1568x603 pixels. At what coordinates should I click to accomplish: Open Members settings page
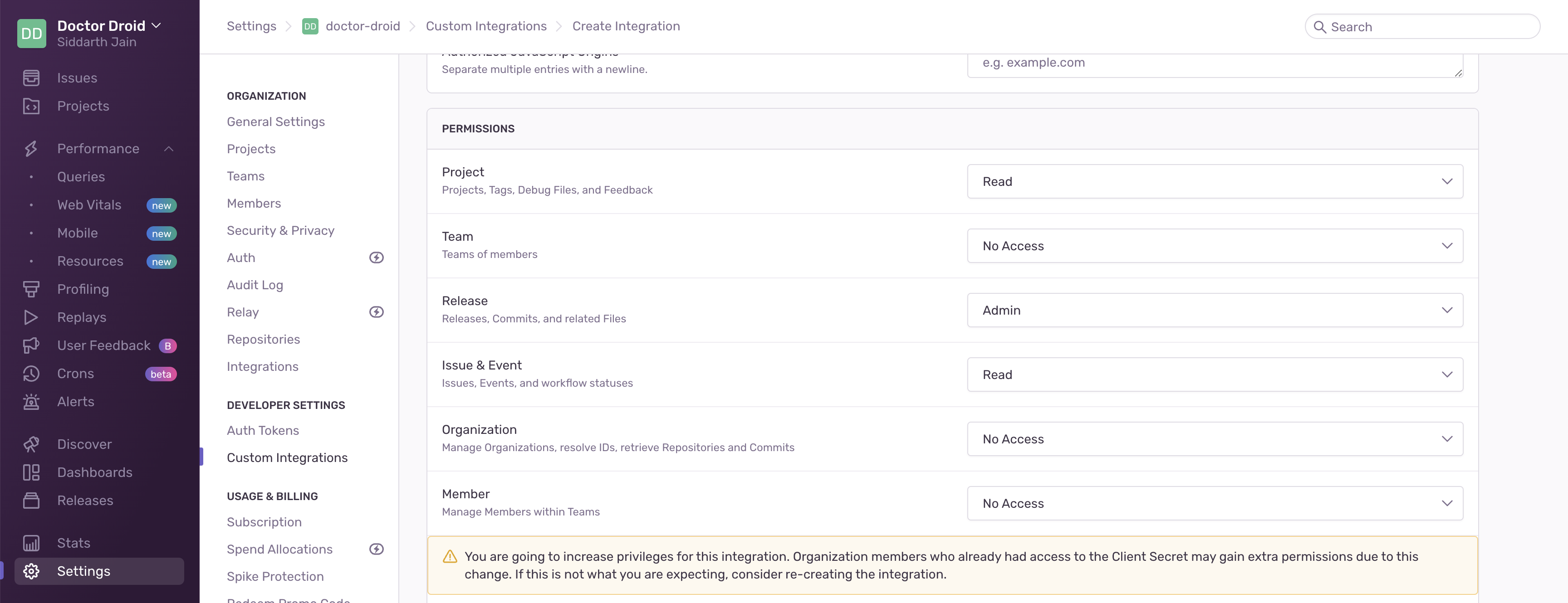pyautogui.click(x=254, y=203)
